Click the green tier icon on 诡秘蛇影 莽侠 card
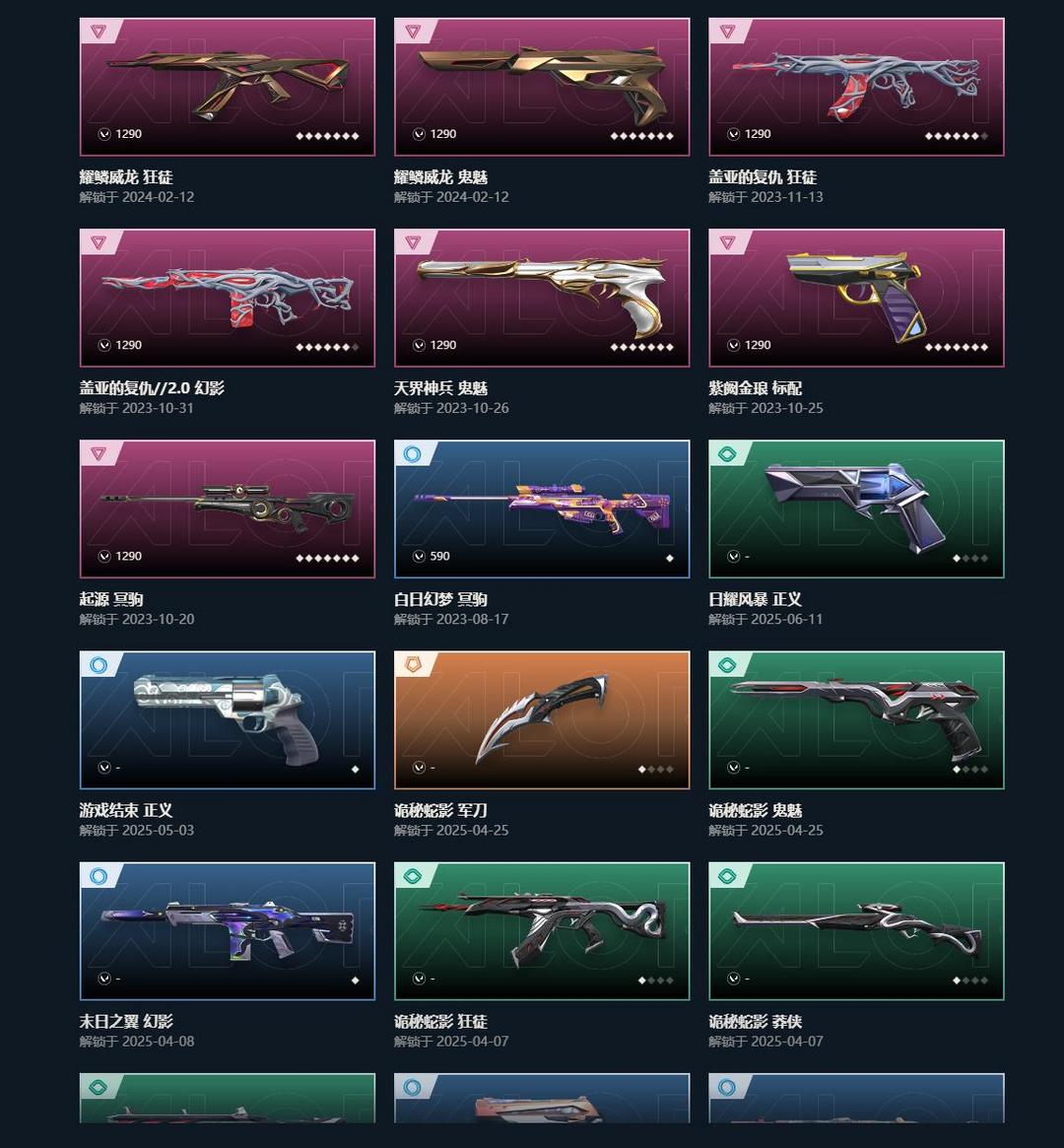The height and width of the screenshot is (1148, 1064). point(727,876)
